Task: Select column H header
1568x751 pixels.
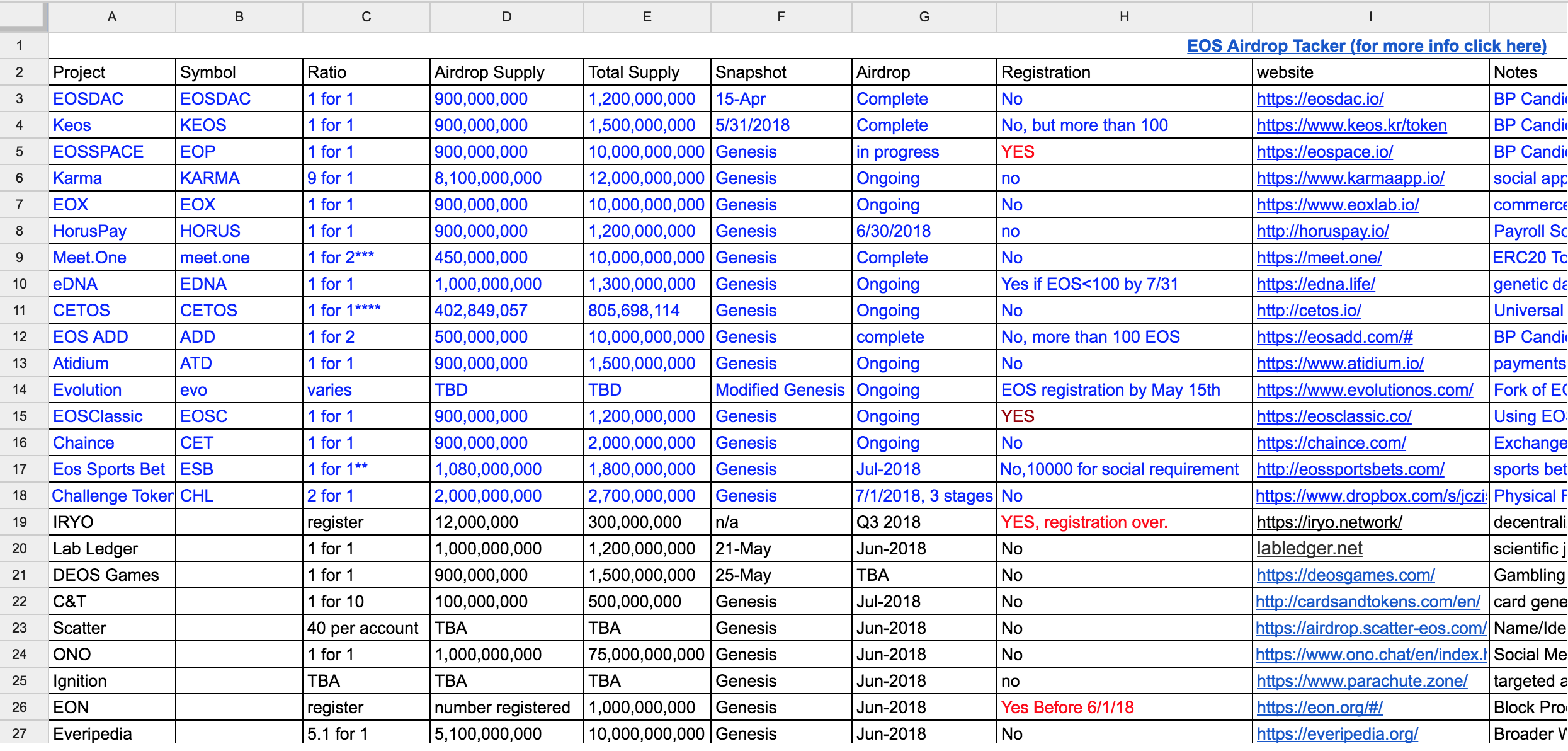Action: pyautogui.click(x=1125, y=17)
